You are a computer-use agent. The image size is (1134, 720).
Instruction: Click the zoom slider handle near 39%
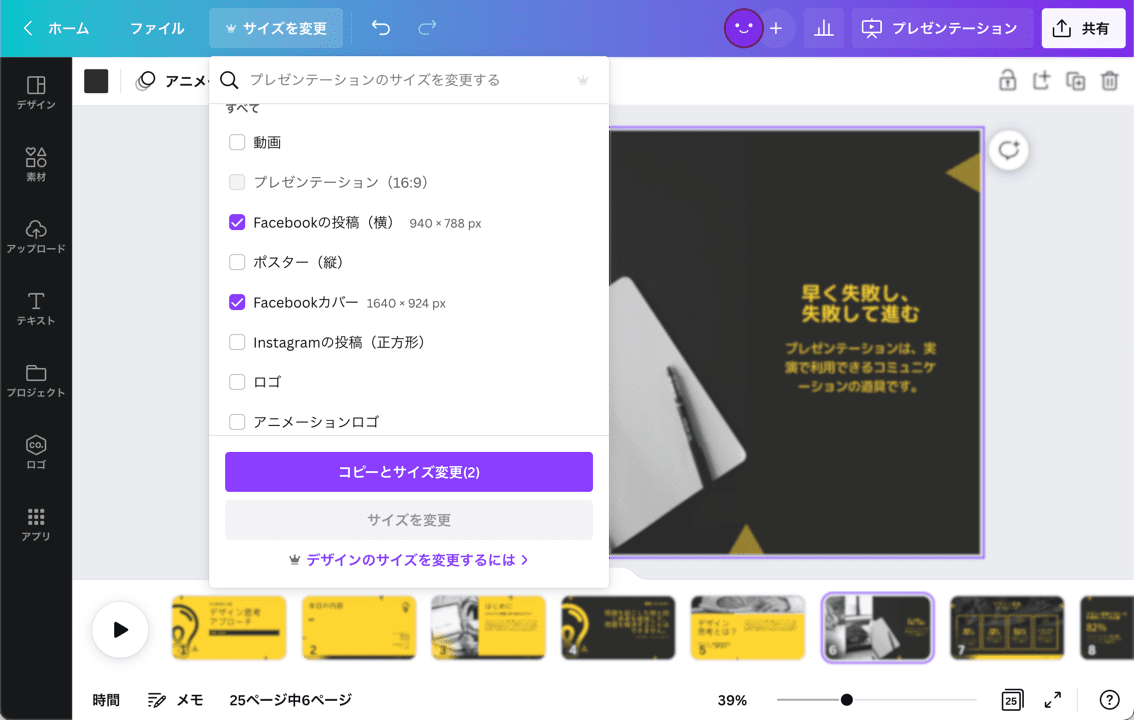tap(847, 700)
